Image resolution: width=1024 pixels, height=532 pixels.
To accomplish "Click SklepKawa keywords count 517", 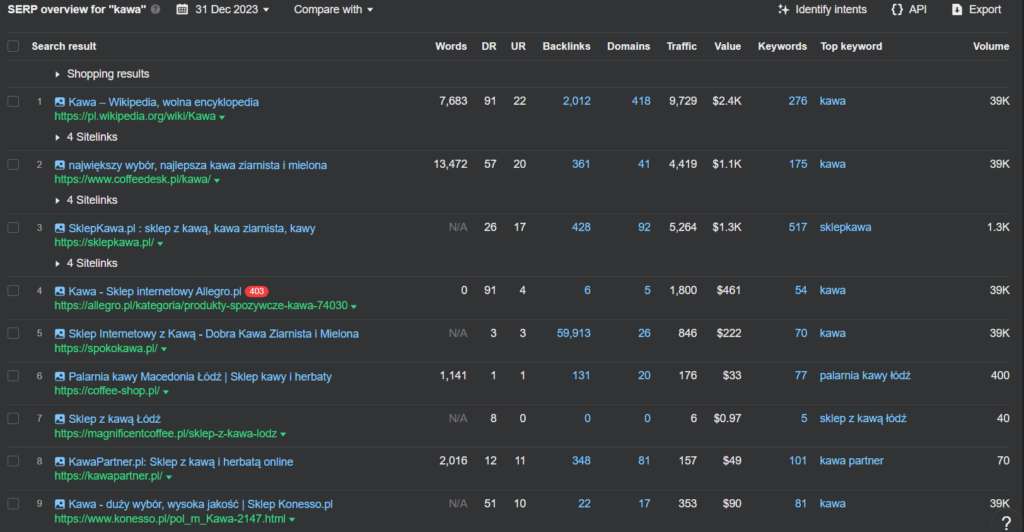I will (797, 227).
